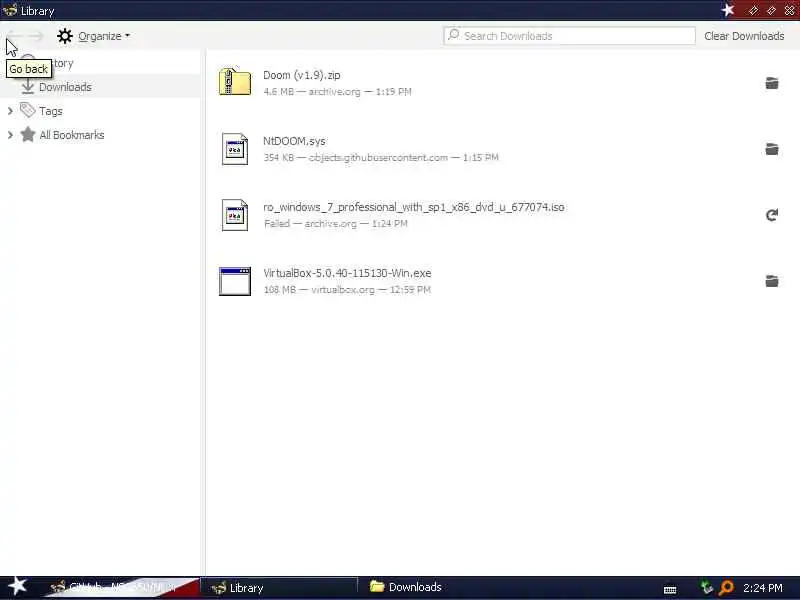The width and height of the screenshot is (800, 600).
Task: Select the NtDOOM.sys file name
Action: pos(294,141)
